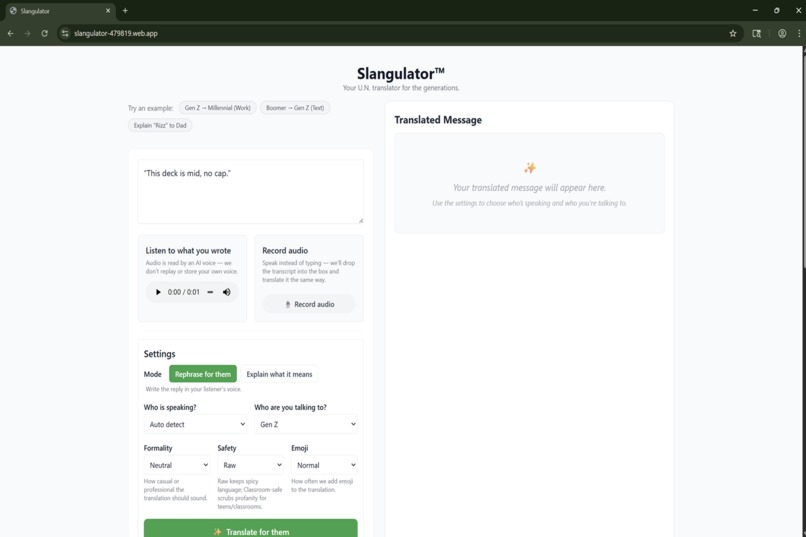Click the Slangulator™ title heading
This screenshot has width=806, height=537.
(x=400, y=73)
